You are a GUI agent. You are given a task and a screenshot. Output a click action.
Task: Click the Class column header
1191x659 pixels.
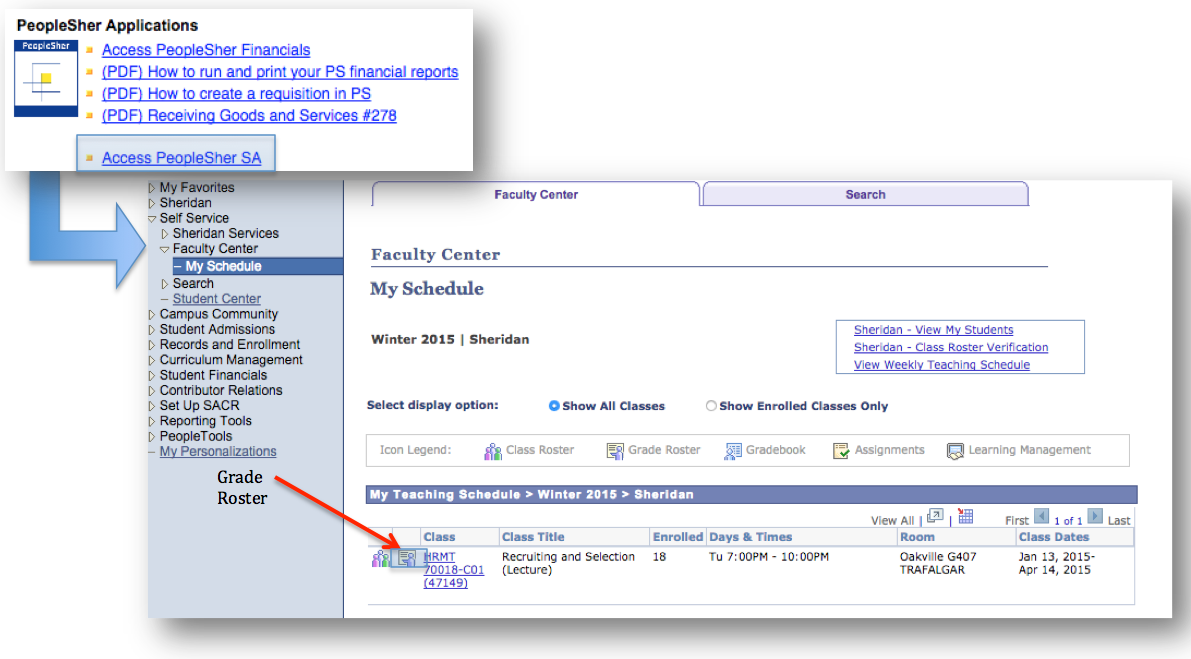(x=439, y=538)
